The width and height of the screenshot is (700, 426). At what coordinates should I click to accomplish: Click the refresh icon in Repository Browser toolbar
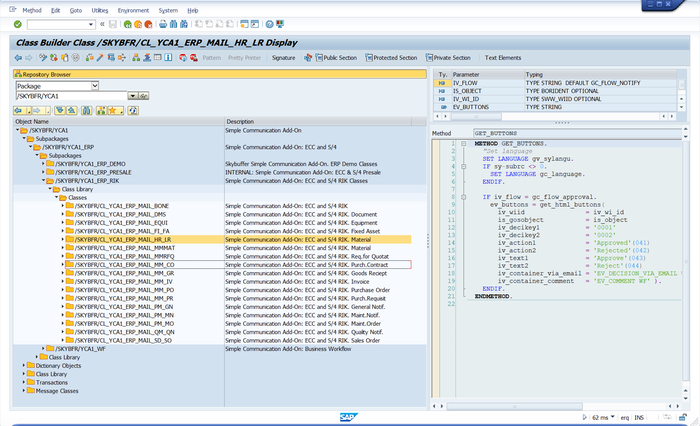tap(133, 110)
